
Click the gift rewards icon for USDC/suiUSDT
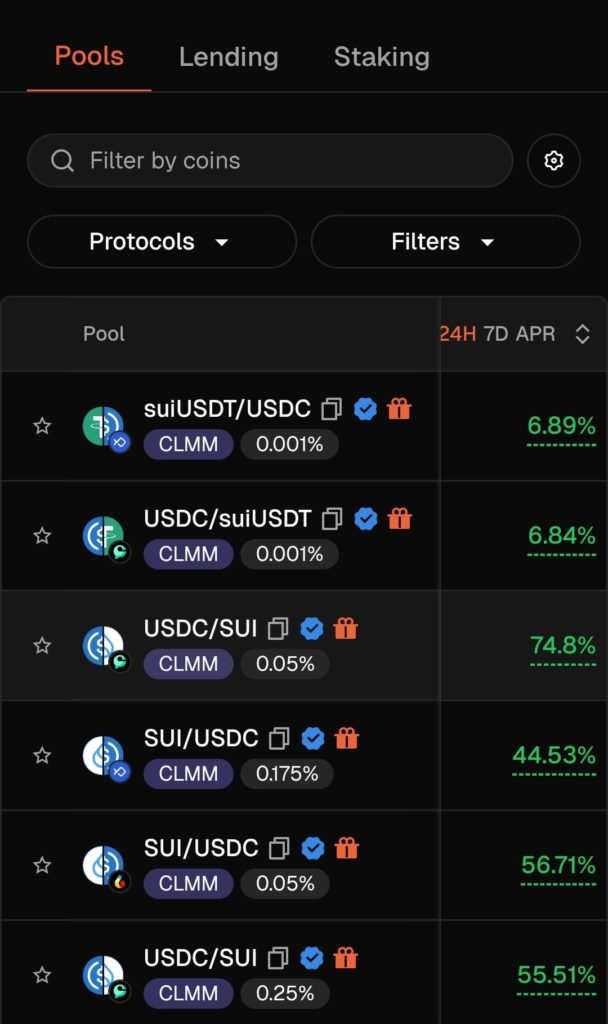click(399, 519)
